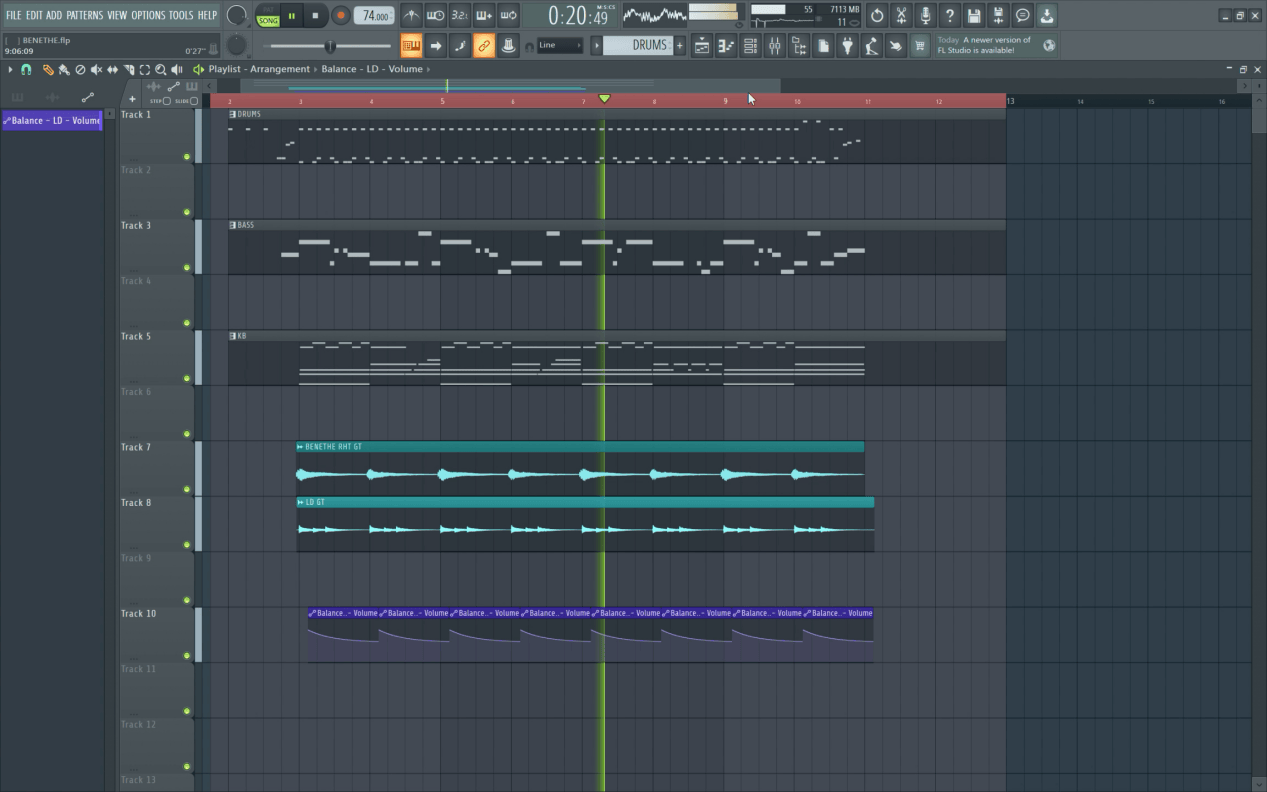This screenshot has height=792, width=1267.
Task: Open the DRUMS clip menu on Track 1
Action: 233,114
